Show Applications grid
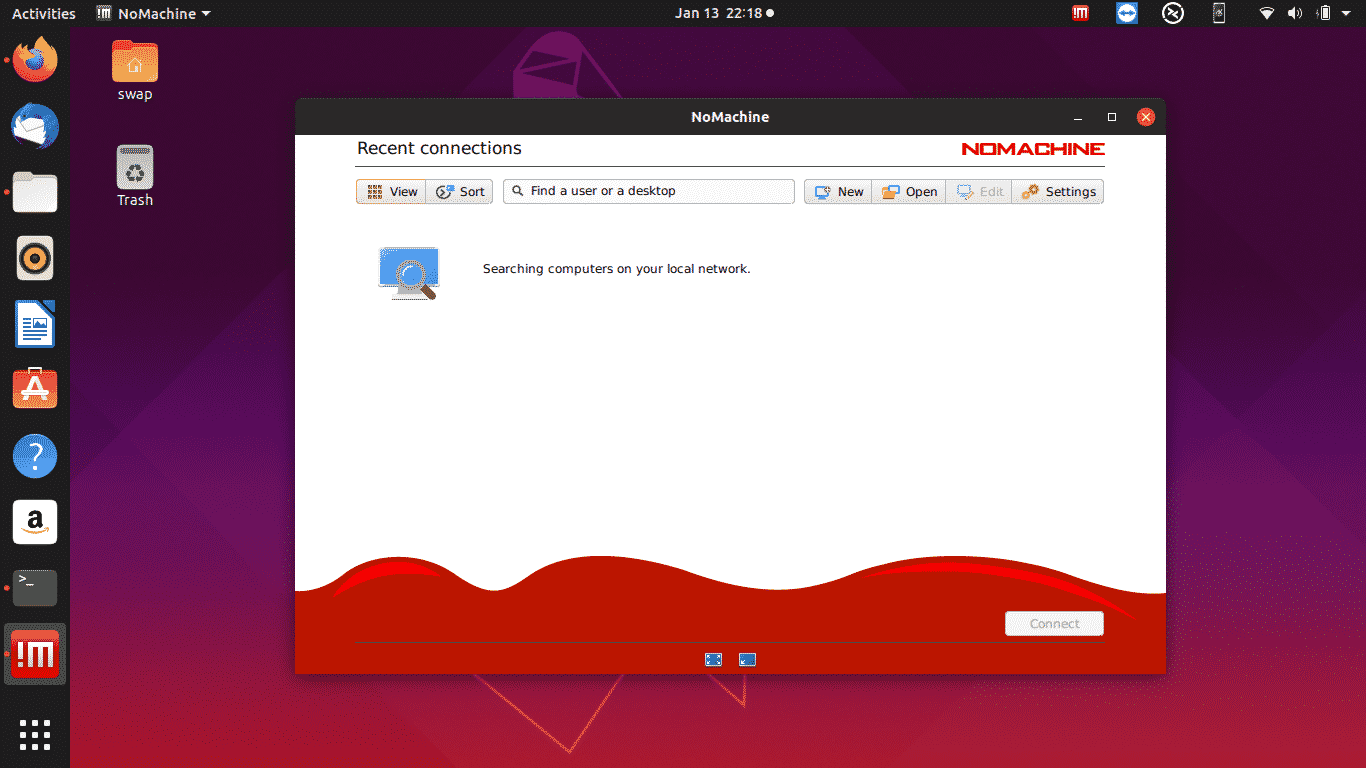 pos(35,734)
